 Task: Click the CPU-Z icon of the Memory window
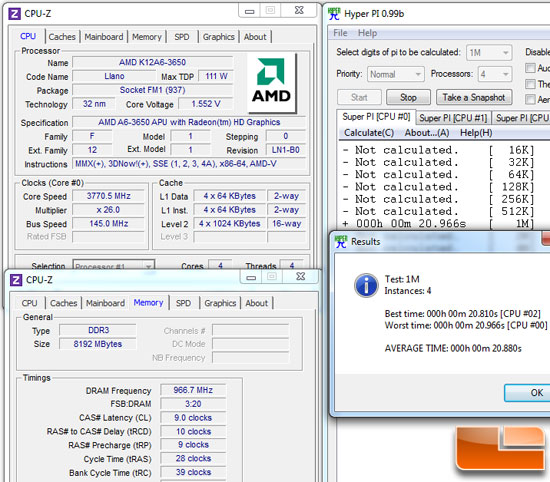16,280
